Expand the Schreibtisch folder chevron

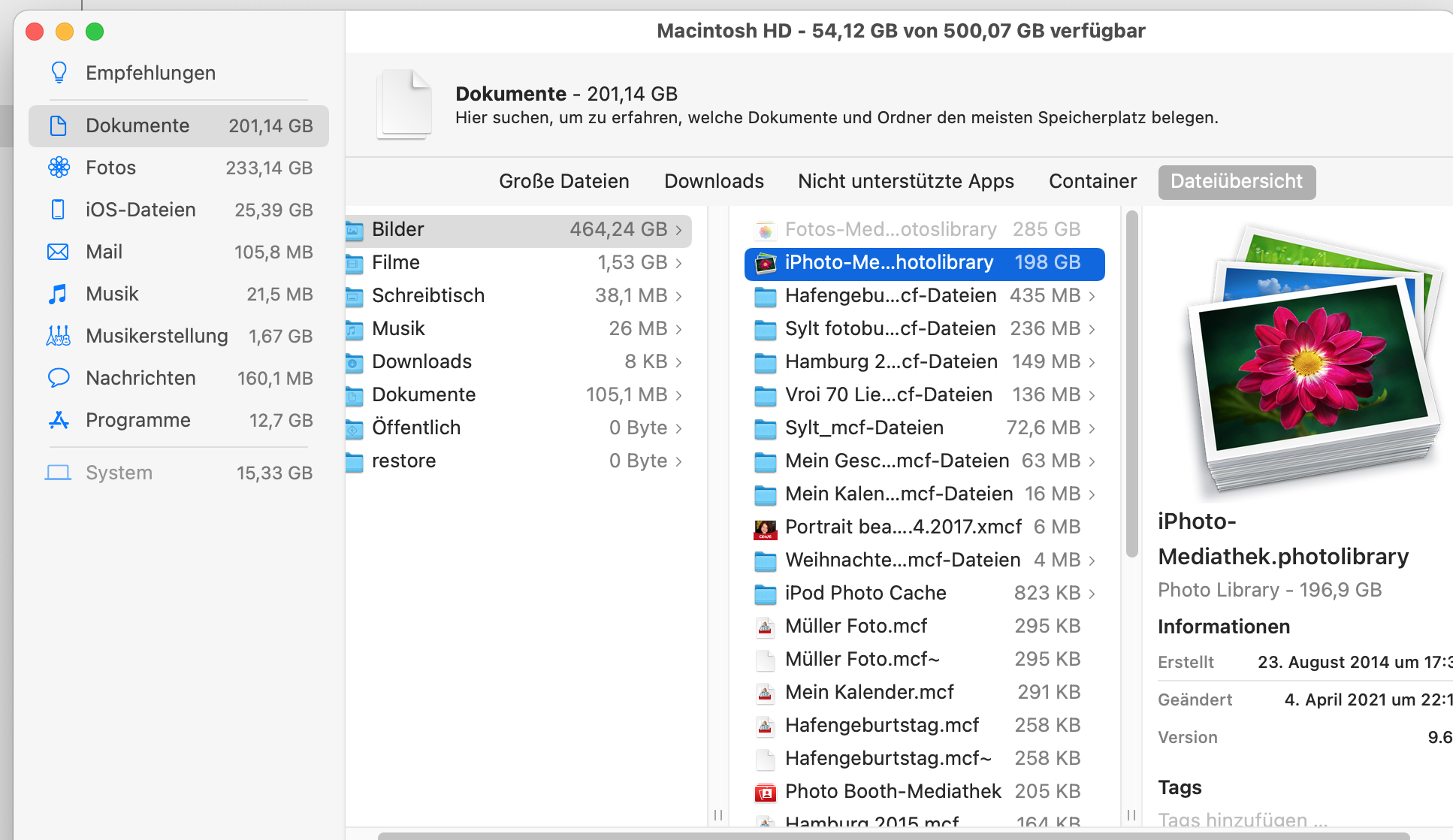[x=679, y=296]
